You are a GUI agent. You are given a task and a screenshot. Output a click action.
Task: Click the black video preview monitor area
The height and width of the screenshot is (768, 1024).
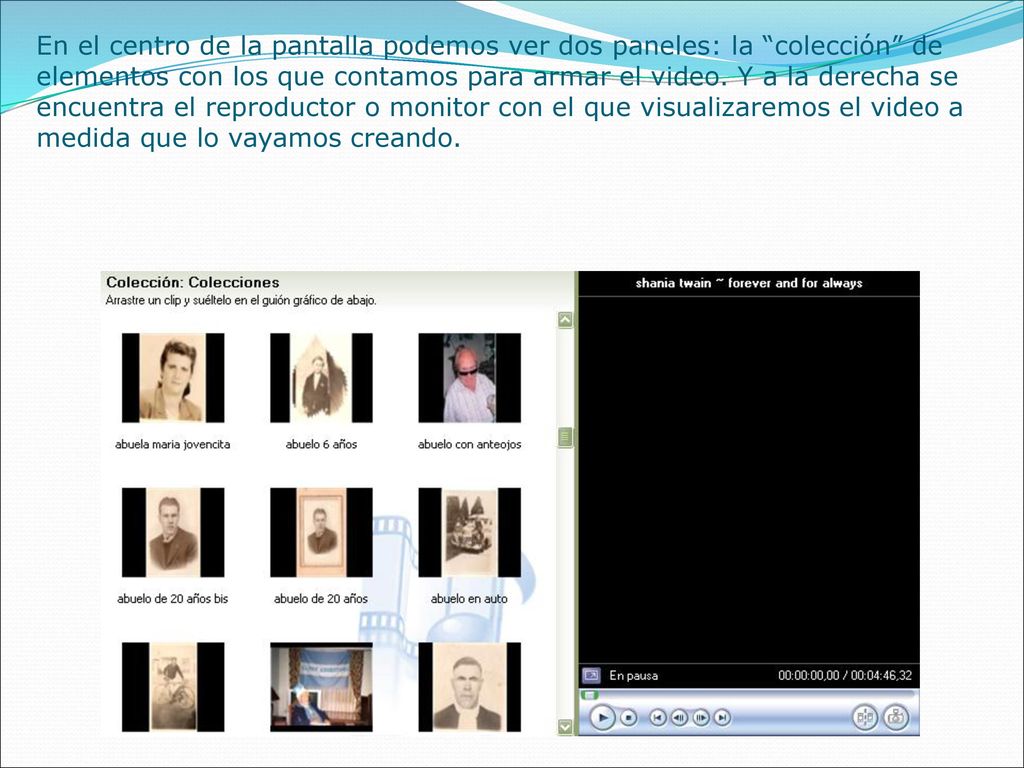click(749, 479)
